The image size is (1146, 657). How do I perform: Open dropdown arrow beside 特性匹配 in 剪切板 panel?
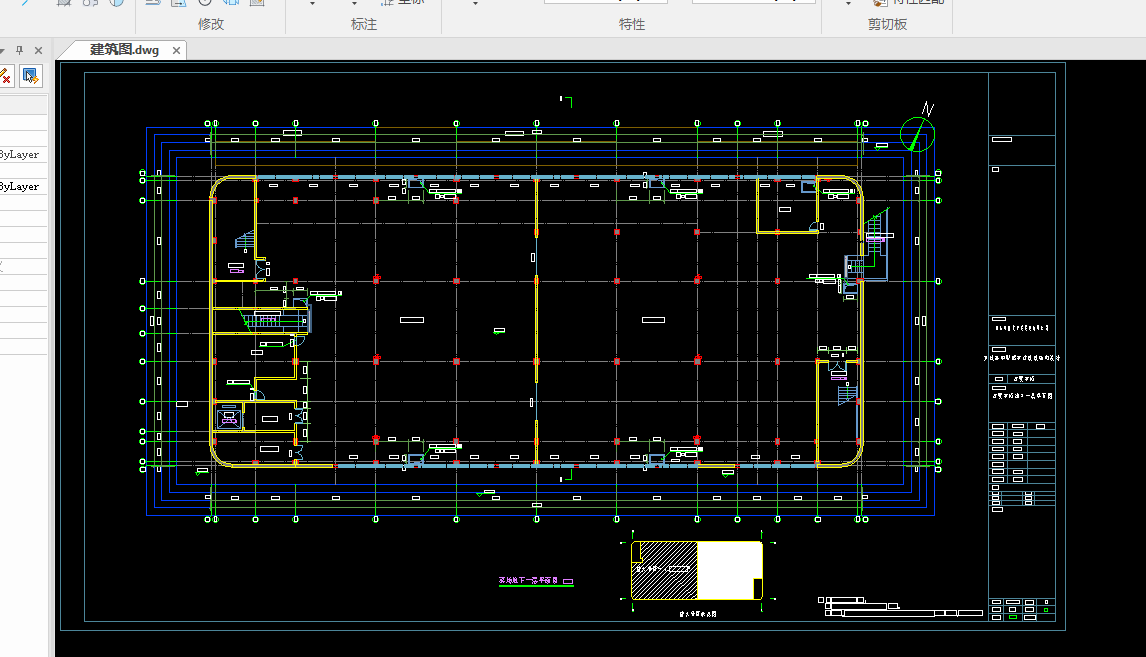tap(848, 4)
